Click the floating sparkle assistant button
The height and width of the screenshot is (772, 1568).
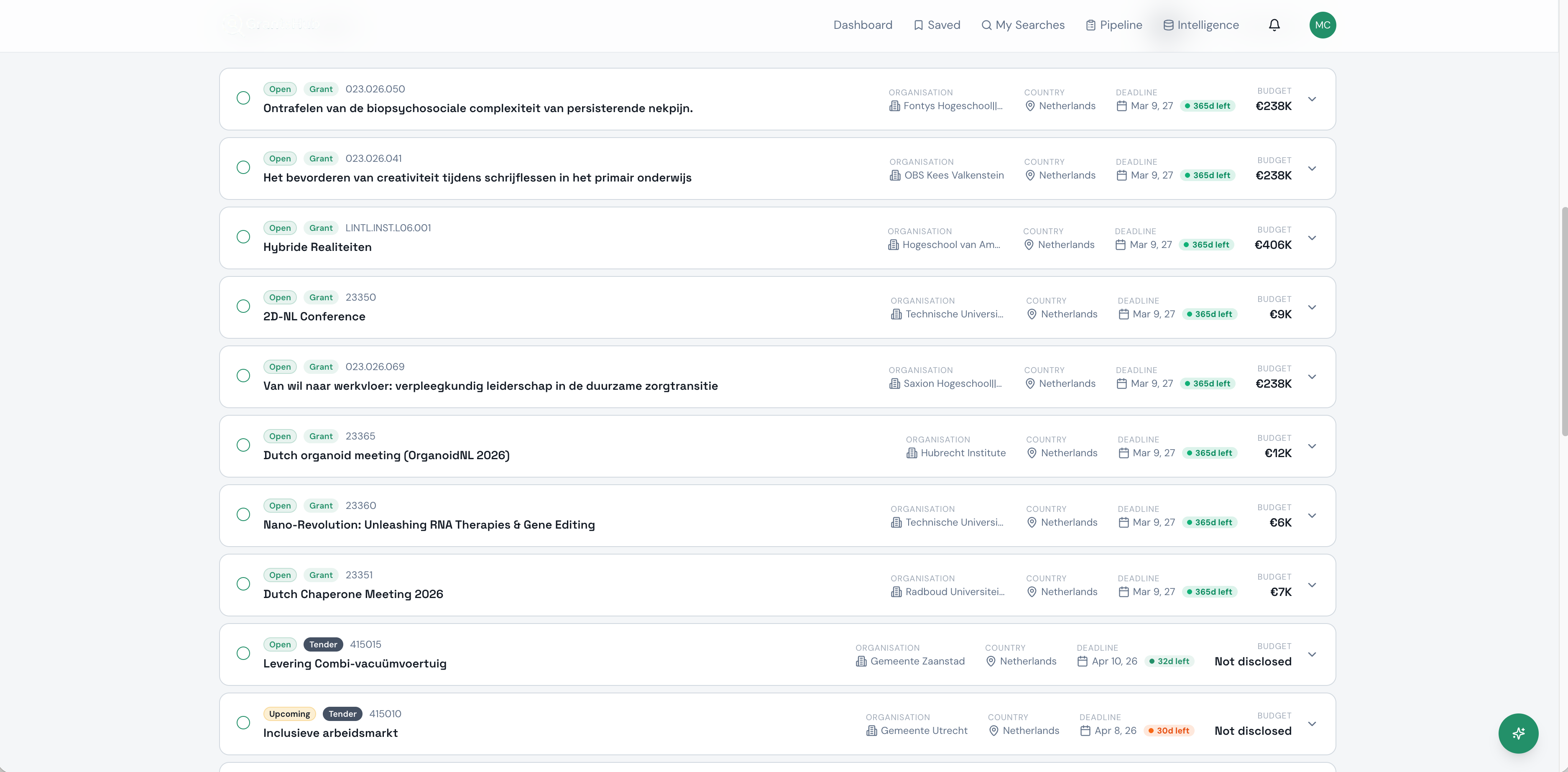coord(1518,733)
